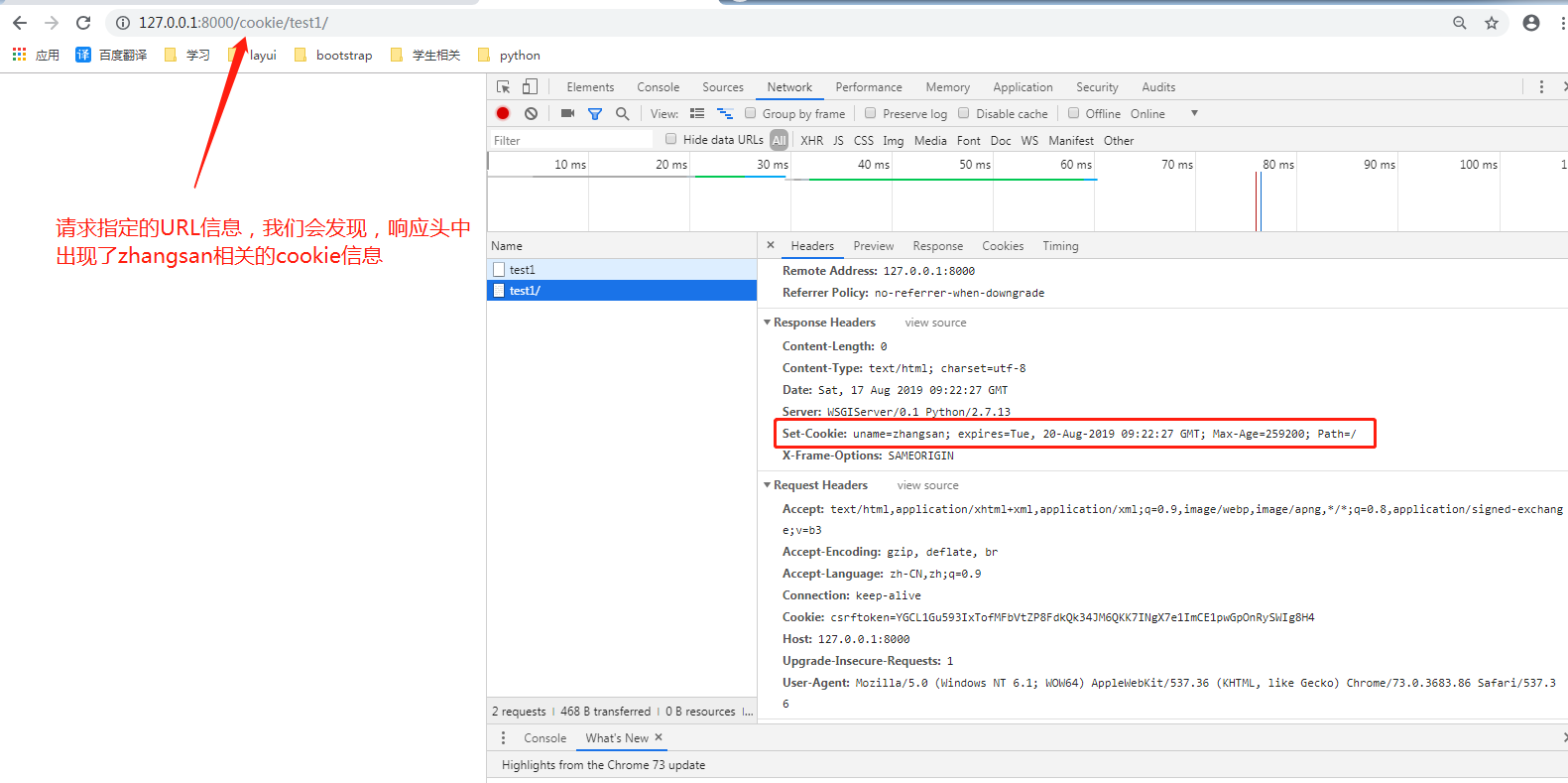The height and width of the screenshot is (783, 1568).
Task: Filter requests by CSS type
Action: (x=864, y=140)
